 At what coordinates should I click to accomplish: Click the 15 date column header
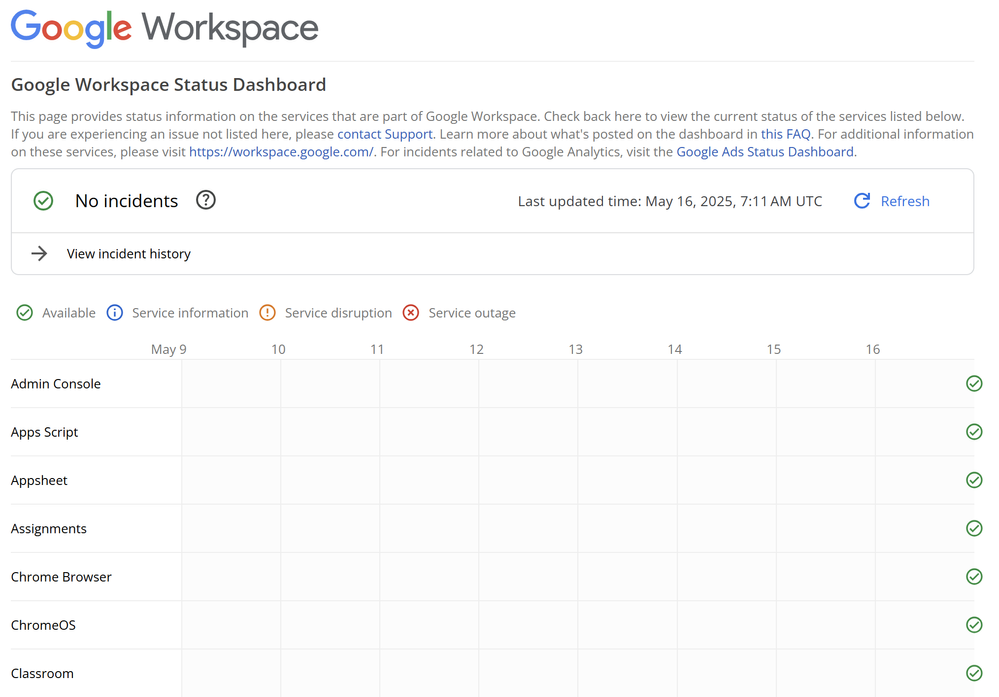coord(773,350)
